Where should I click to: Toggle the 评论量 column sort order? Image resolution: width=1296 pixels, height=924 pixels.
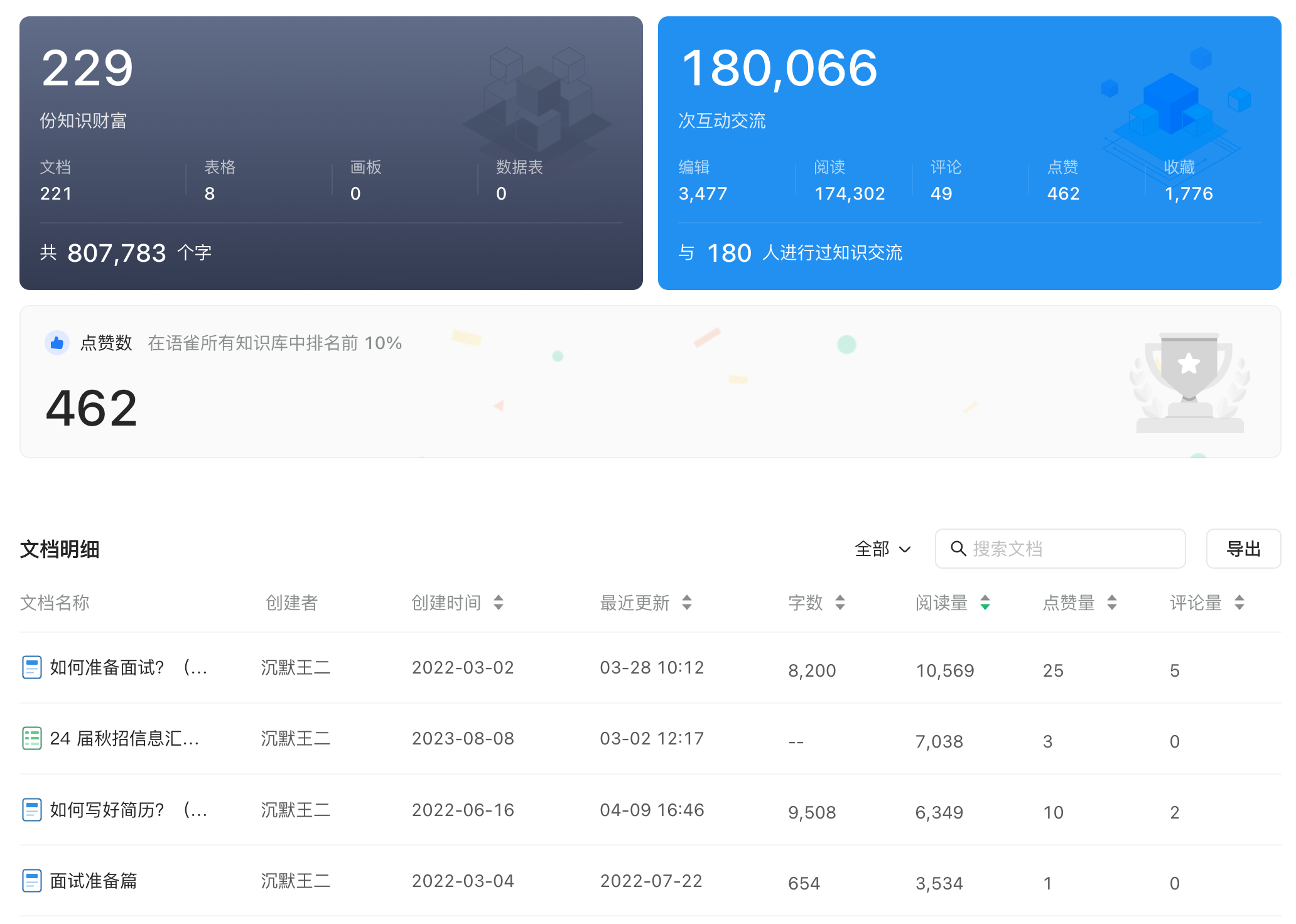[1239, 603]
